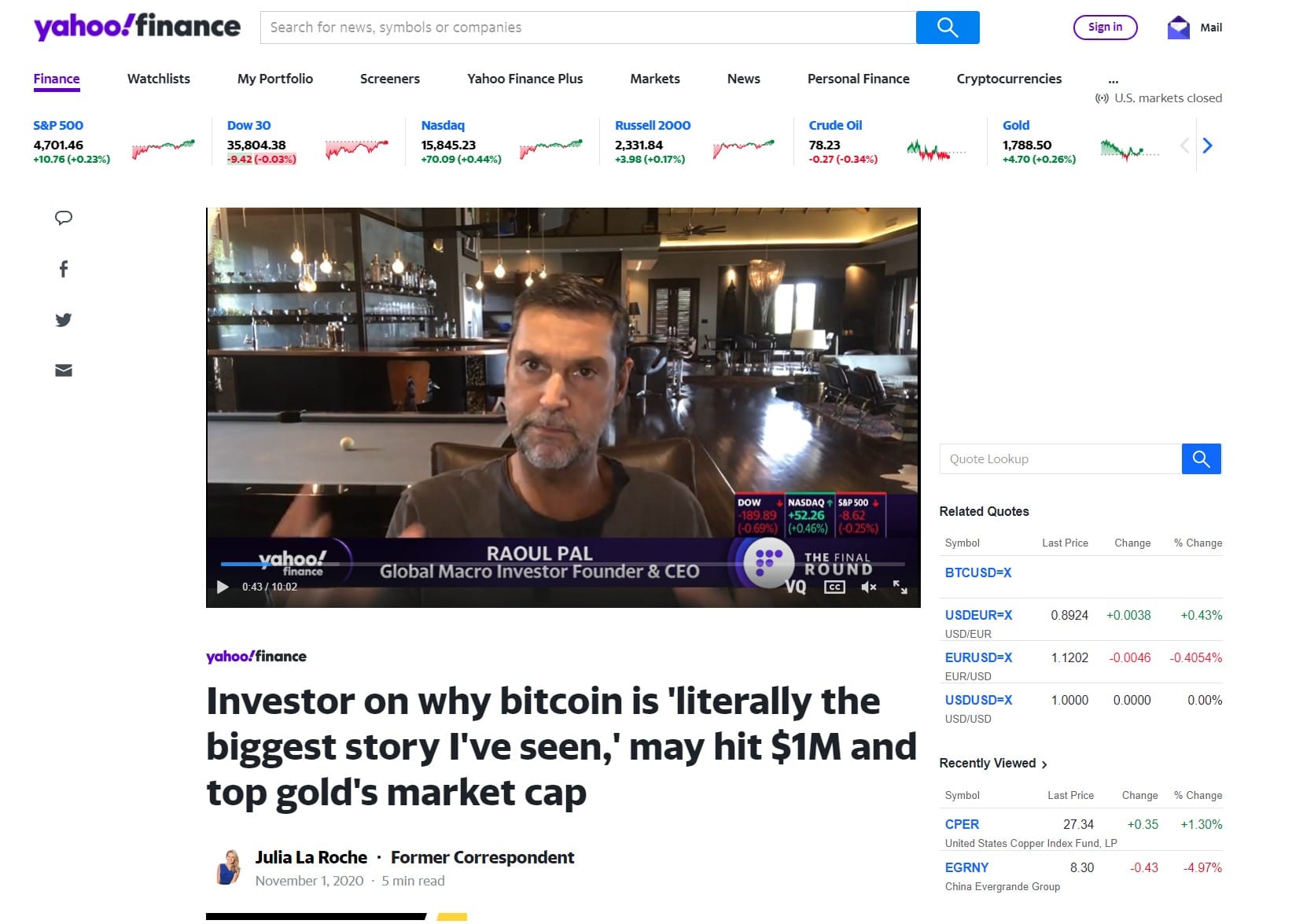Share article via Facebook icon
The image size is (1292, 924).
64,269
